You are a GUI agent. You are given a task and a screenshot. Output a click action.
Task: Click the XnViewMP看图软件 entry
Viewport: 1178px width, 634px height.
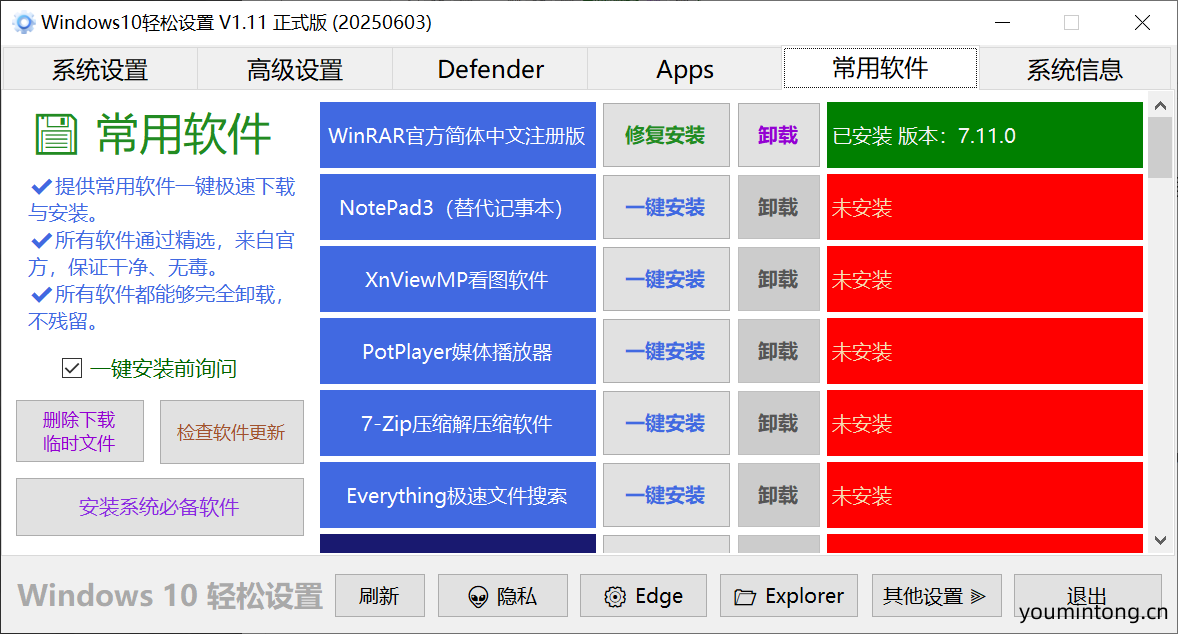click(458, 279)
